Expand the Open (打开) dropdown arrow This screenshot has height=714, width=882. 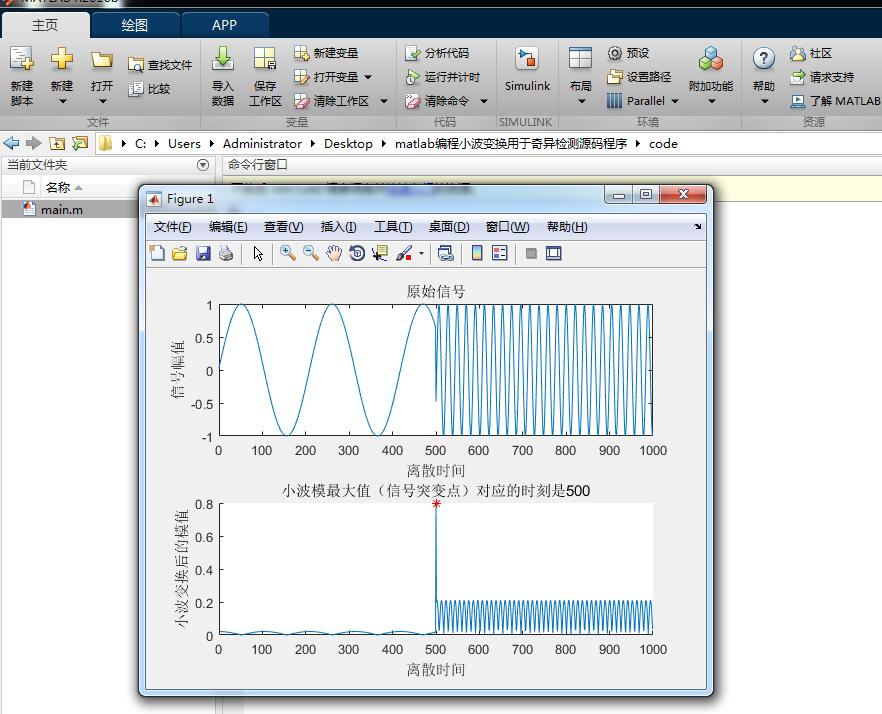pos(102,101)
